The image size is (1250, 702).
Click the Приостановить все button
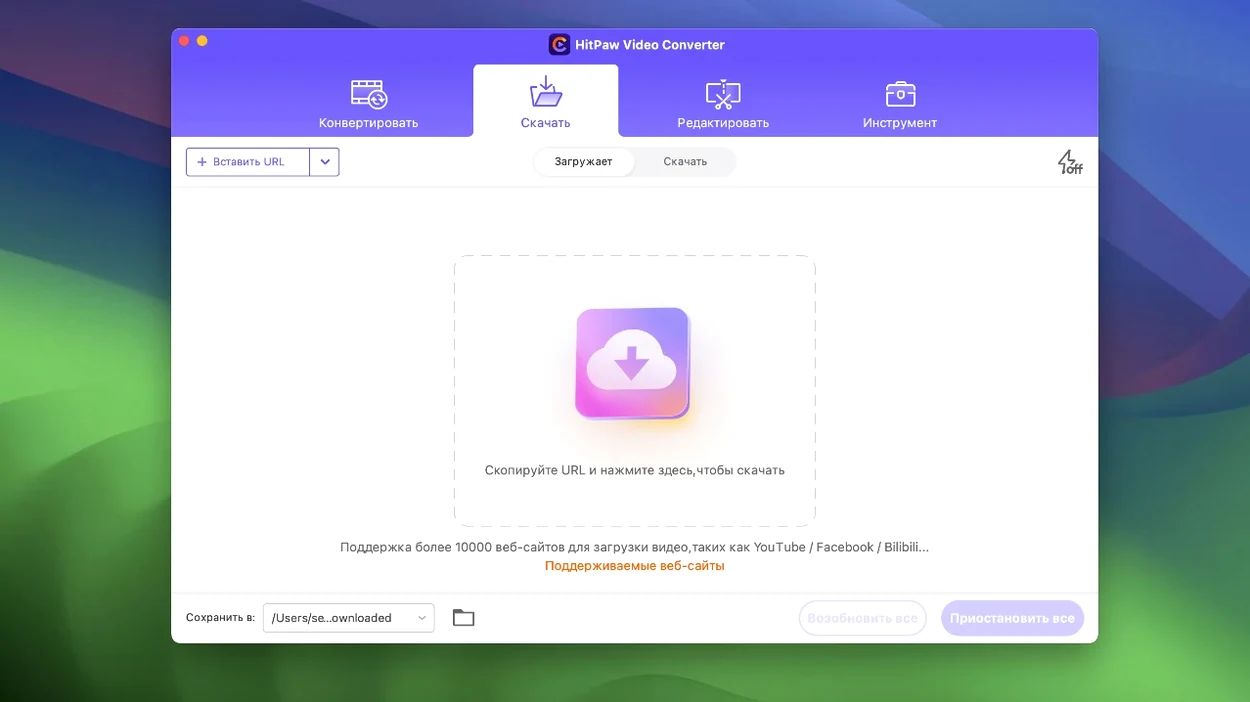1012,618
